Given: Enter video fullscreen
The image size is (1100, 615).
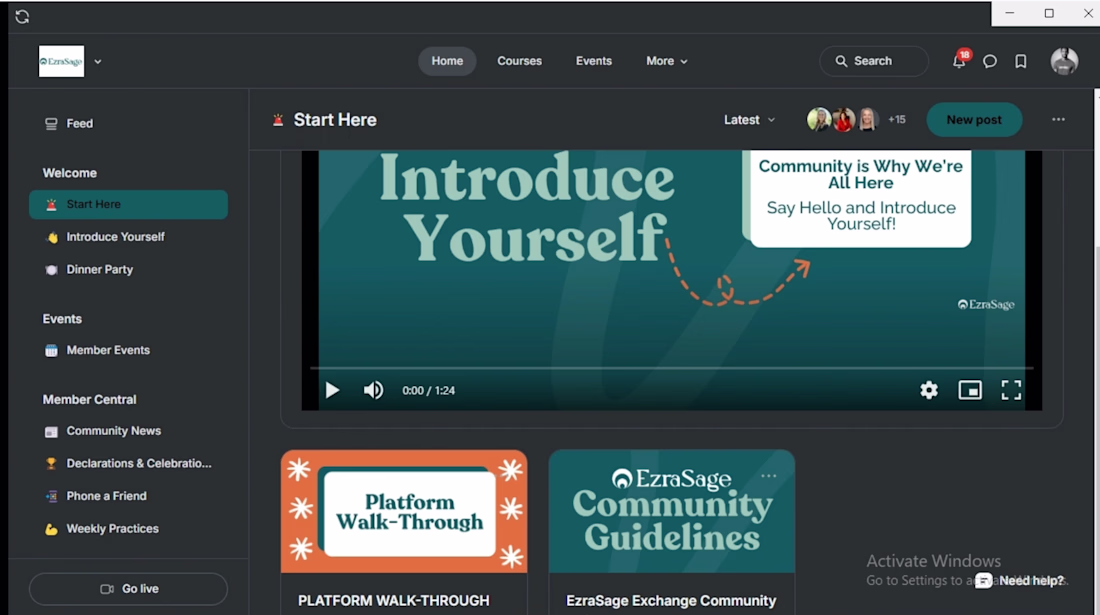Looking at the screenshot, I should pyautogui.click(x=1011, y=390).
